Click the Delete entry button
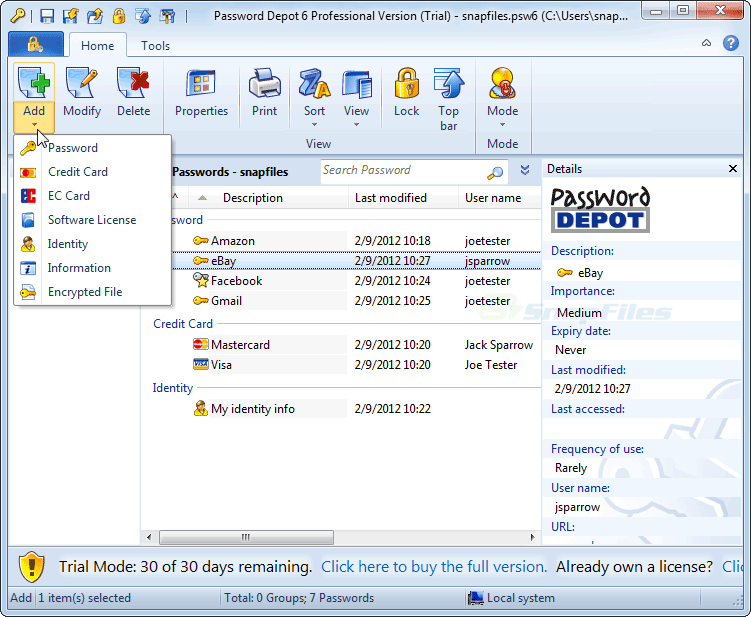751x617 pixels. point(134,93)
